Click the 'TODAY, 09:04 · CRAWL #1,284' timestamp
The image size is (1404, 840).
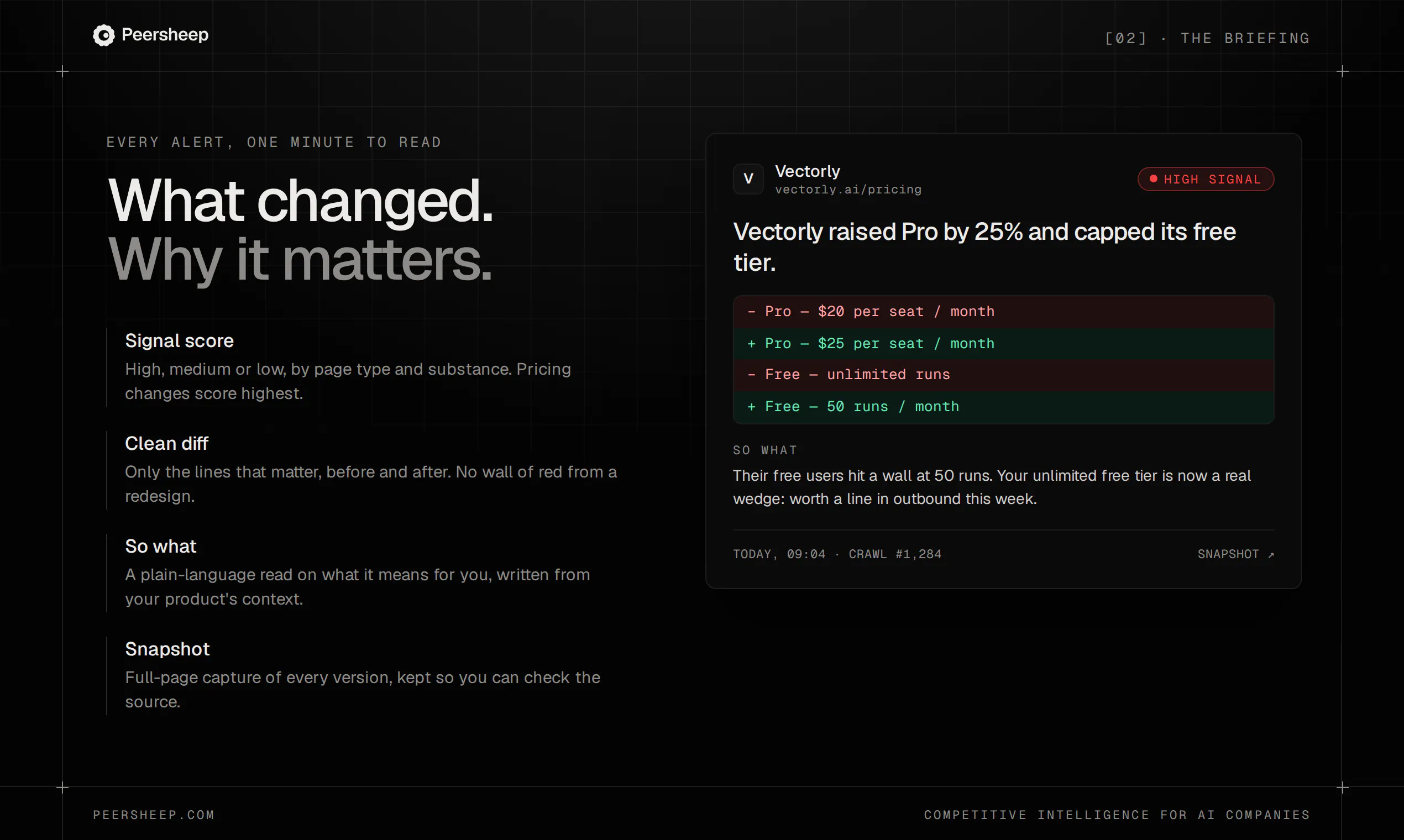[x=837, y=554]
